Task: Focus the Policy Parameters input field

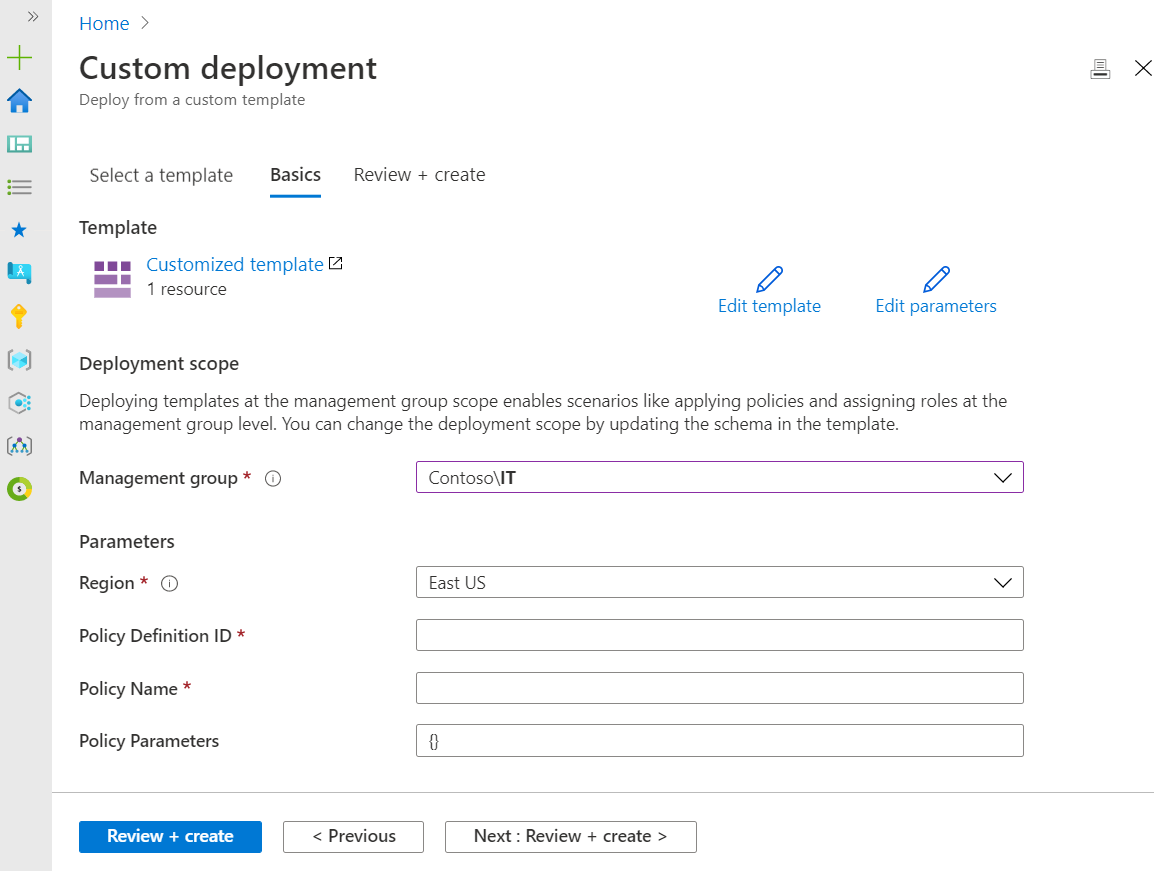Action: tap(719, 741)
